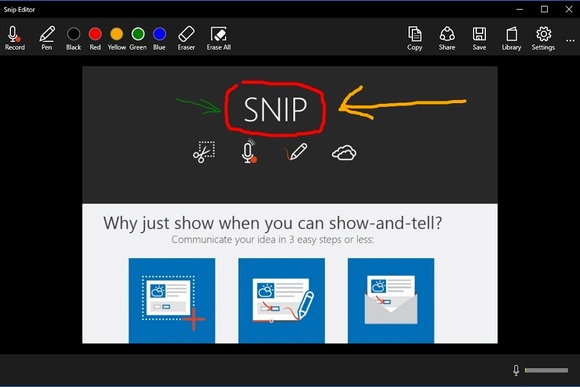Screen dimensions: 580x387
Task: Click the annotate-with-pen blue tile
Action: tap(281, 300)
